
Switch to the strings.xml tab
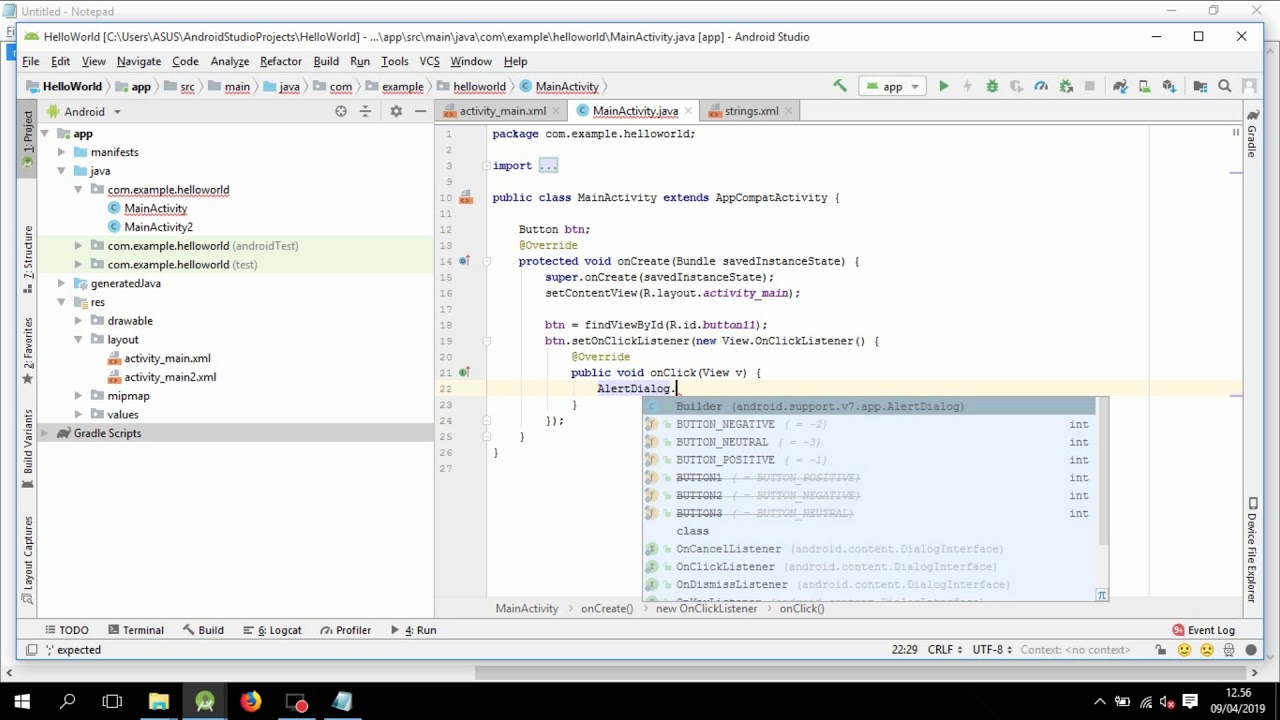tap(750, 111)
